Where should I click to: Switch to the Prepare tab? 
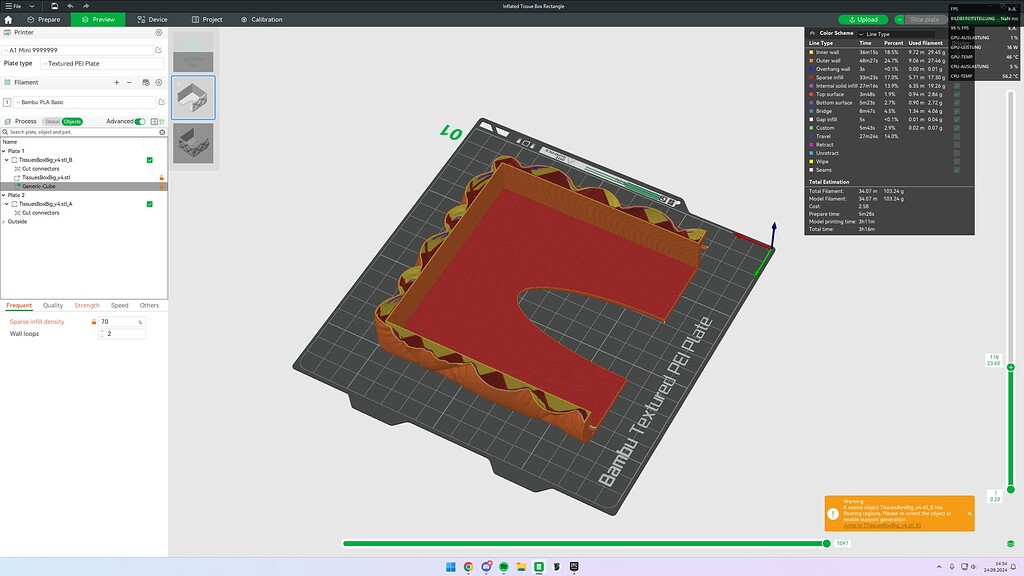tap(44, 20)
